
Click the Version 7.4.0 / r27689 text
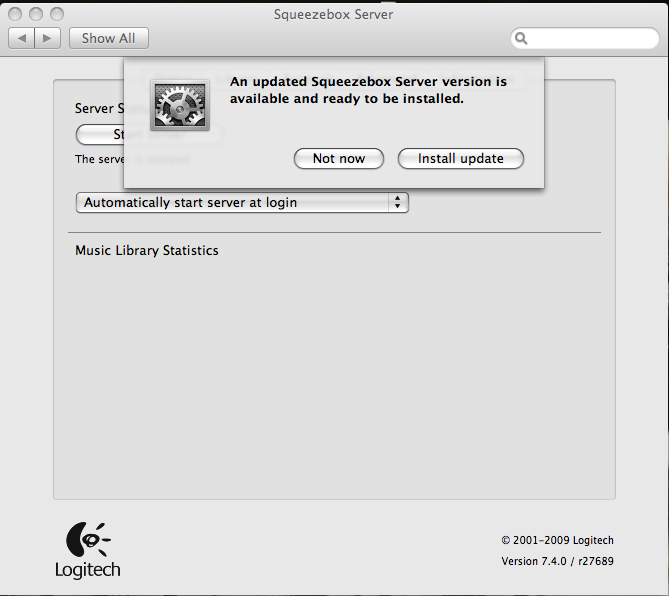(557, 561)
